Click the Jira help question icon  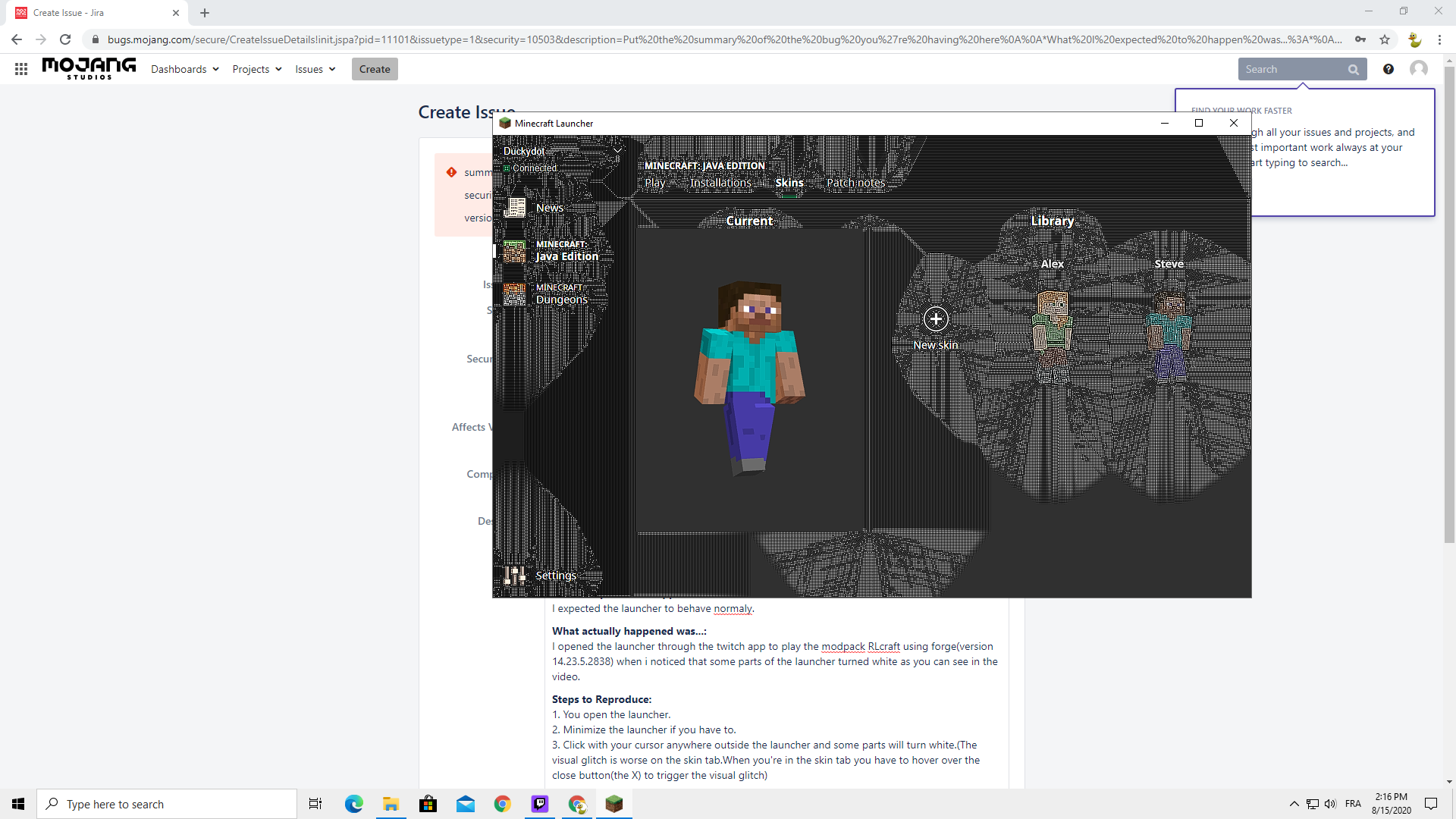click(1388, 69)
